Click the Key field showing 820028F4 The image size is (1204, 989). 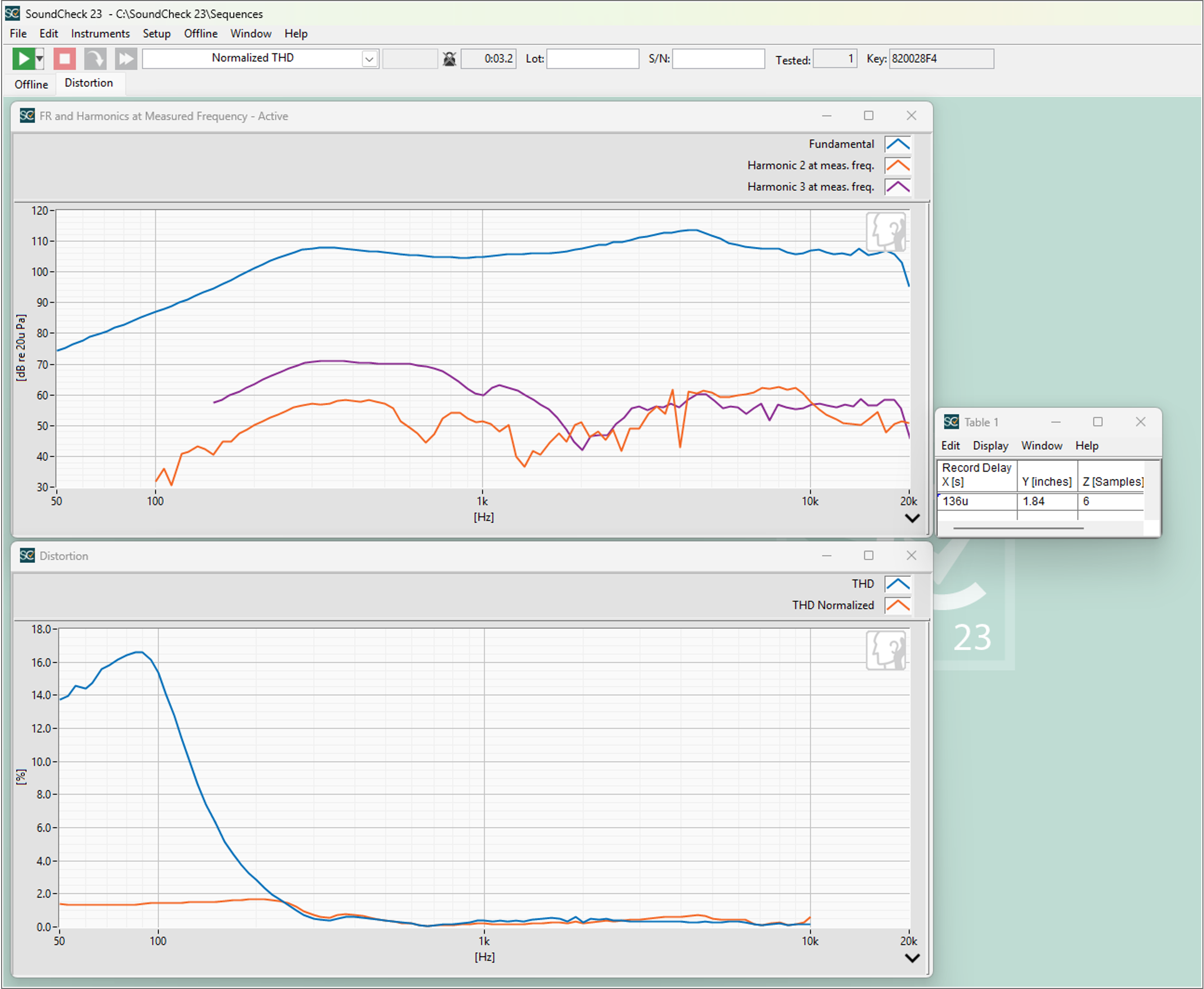click(941, 59)
